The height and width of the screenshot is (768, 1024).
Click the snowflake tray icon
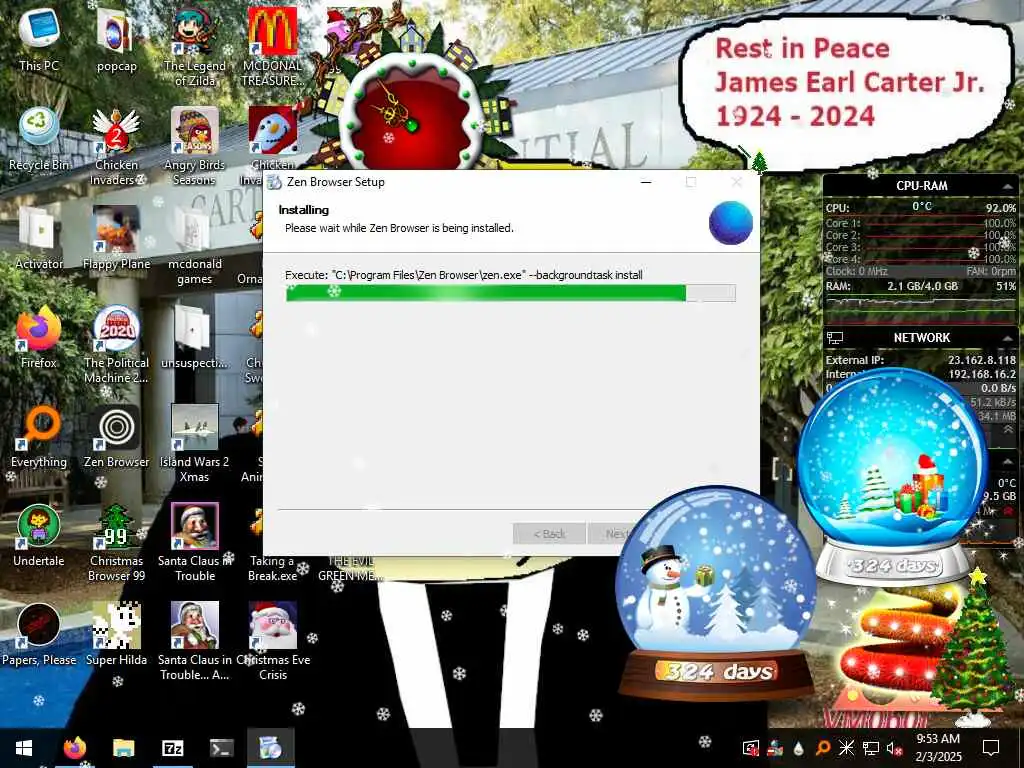coord(846,748)
